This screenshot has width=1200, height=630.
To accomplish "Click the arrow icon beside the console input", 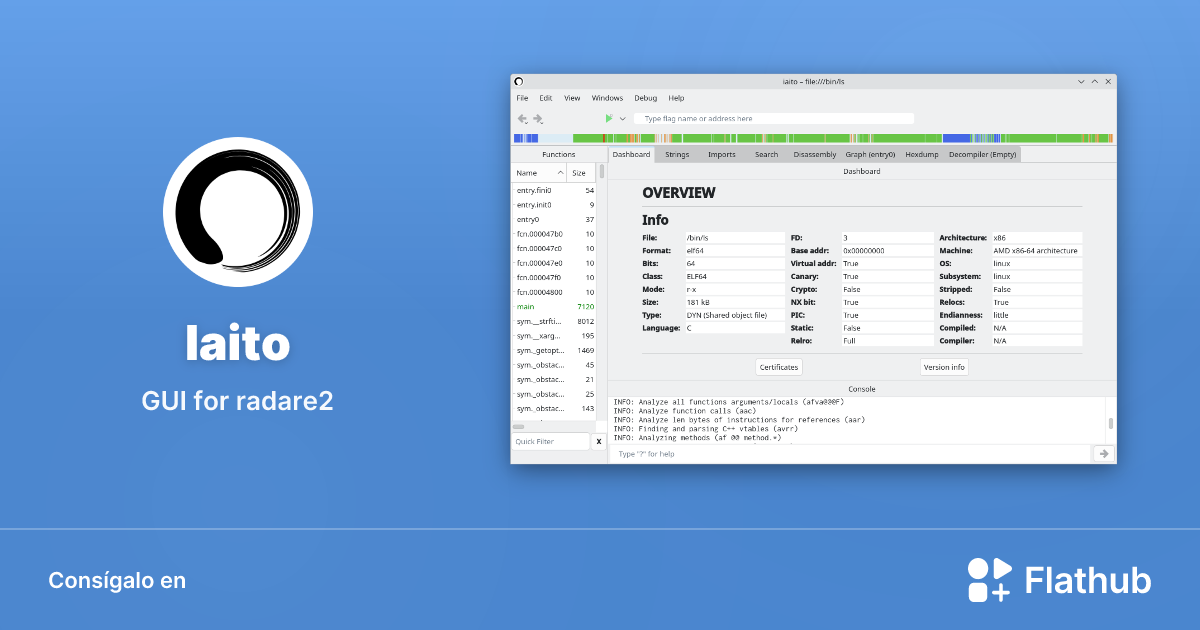I will point(1103,453).
